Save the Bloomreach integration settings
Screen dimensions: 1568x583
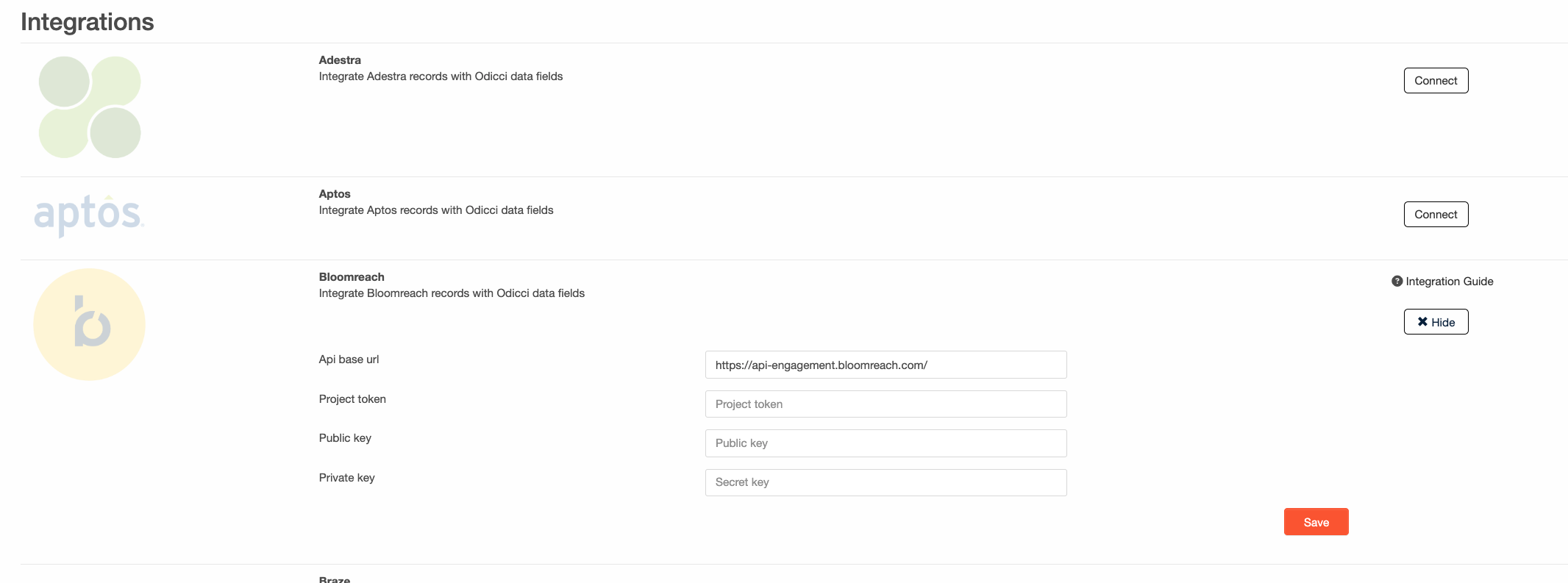1315,522
